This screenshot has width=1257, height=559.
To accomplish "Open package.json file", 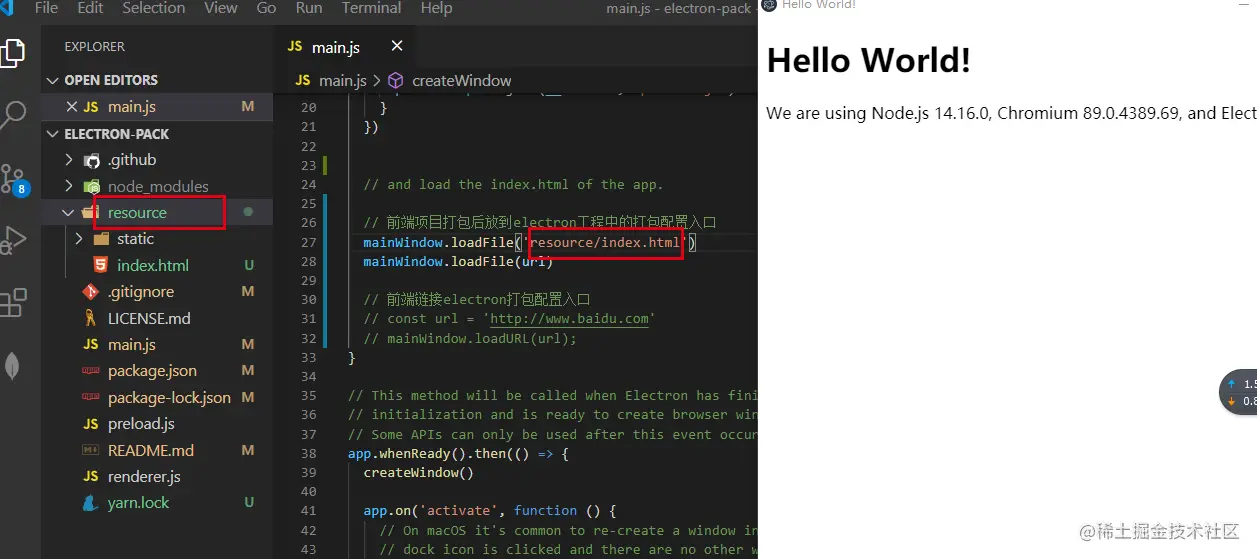I will [152, 371].
